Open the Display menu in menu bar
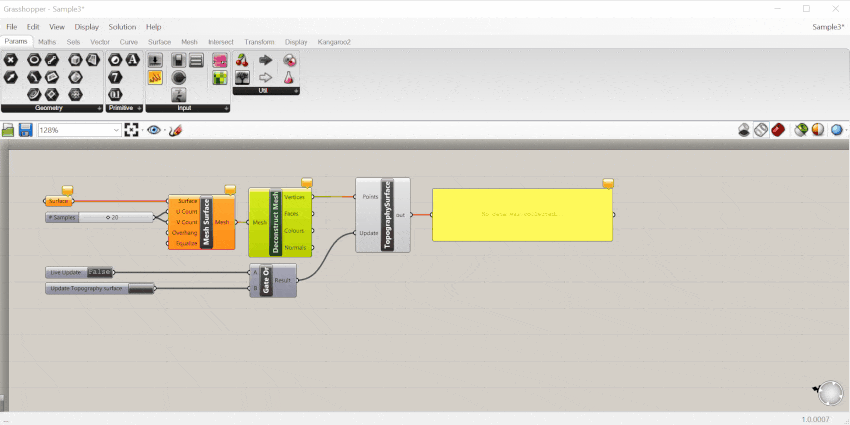 coord(87,27)
